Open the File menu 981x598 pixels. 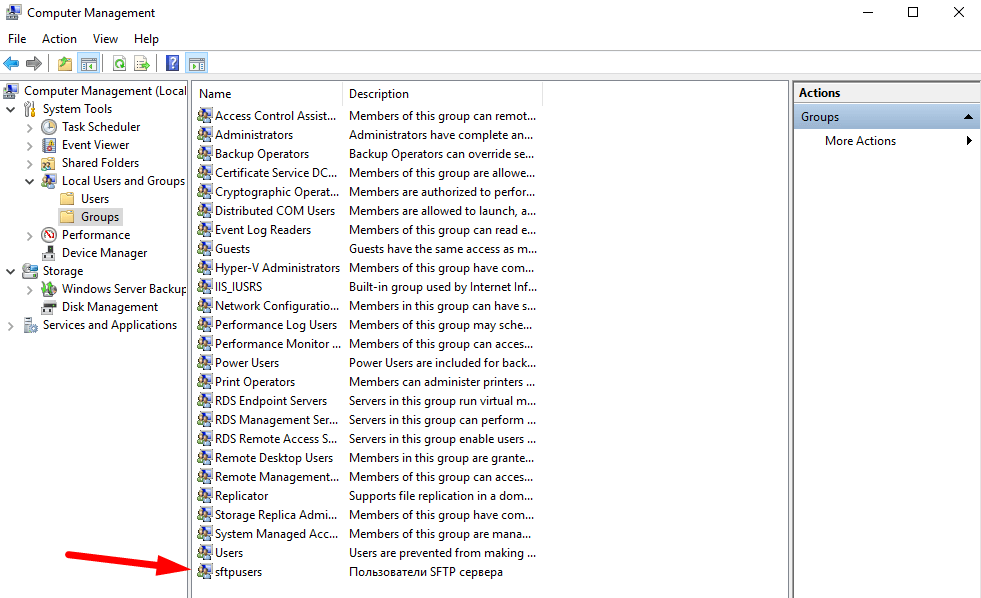click(x=17, y=39)
